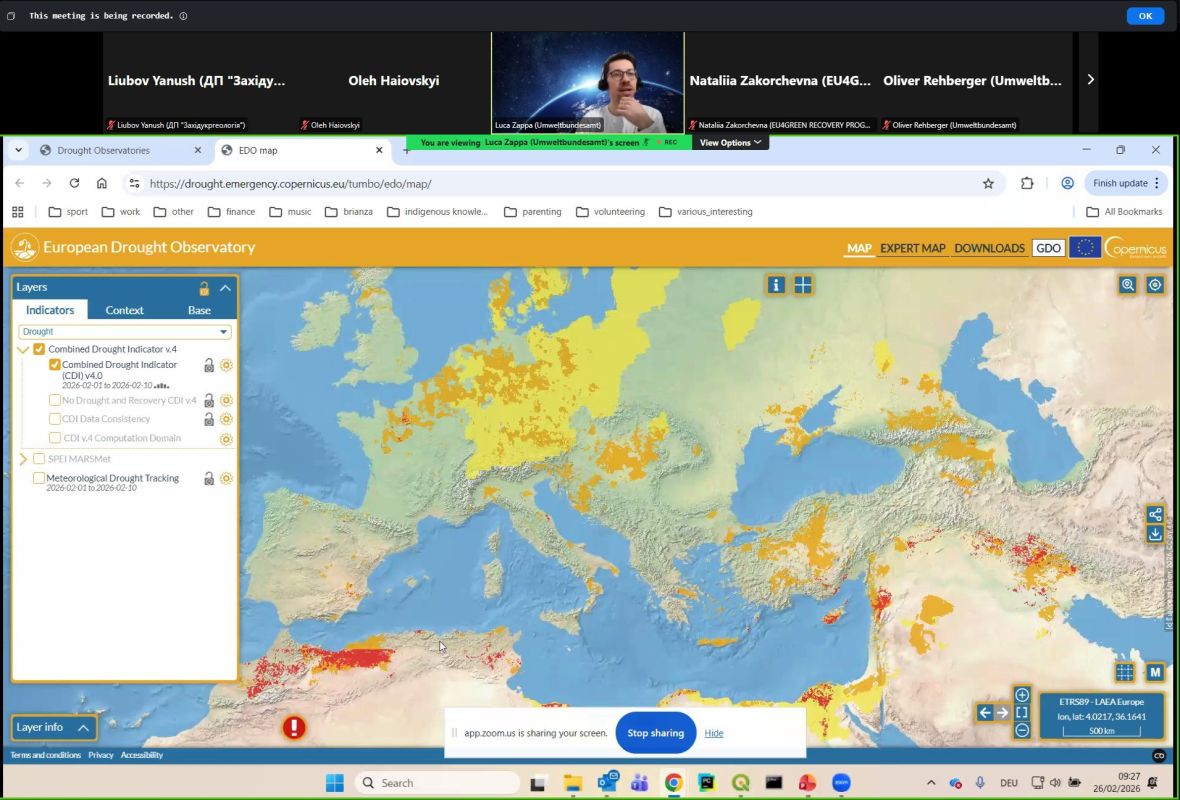Open the map information icon
Viewport: 1180px width, 800px height.
[x=776, y=285]
